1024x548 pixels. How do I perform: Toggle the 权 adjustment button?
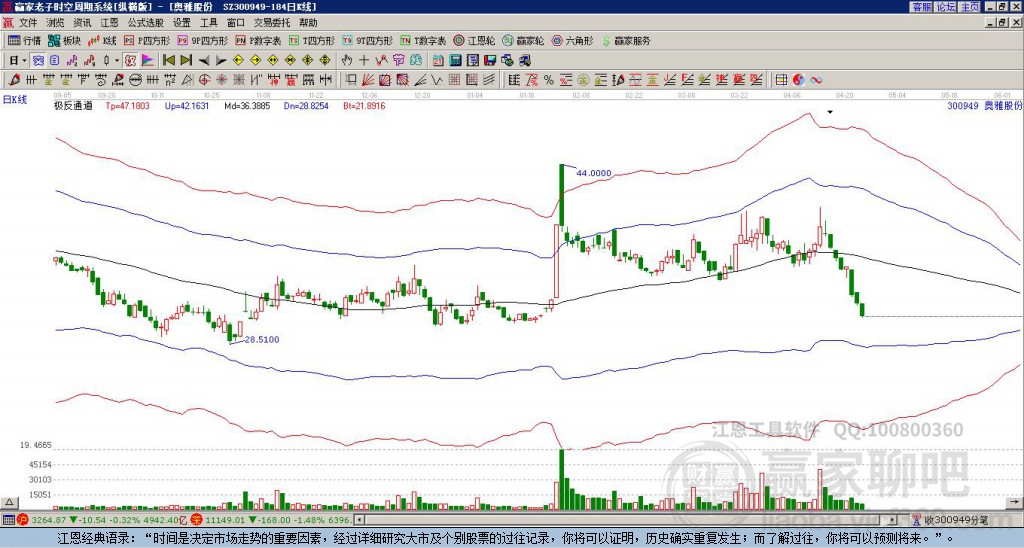tap(130, 61)
